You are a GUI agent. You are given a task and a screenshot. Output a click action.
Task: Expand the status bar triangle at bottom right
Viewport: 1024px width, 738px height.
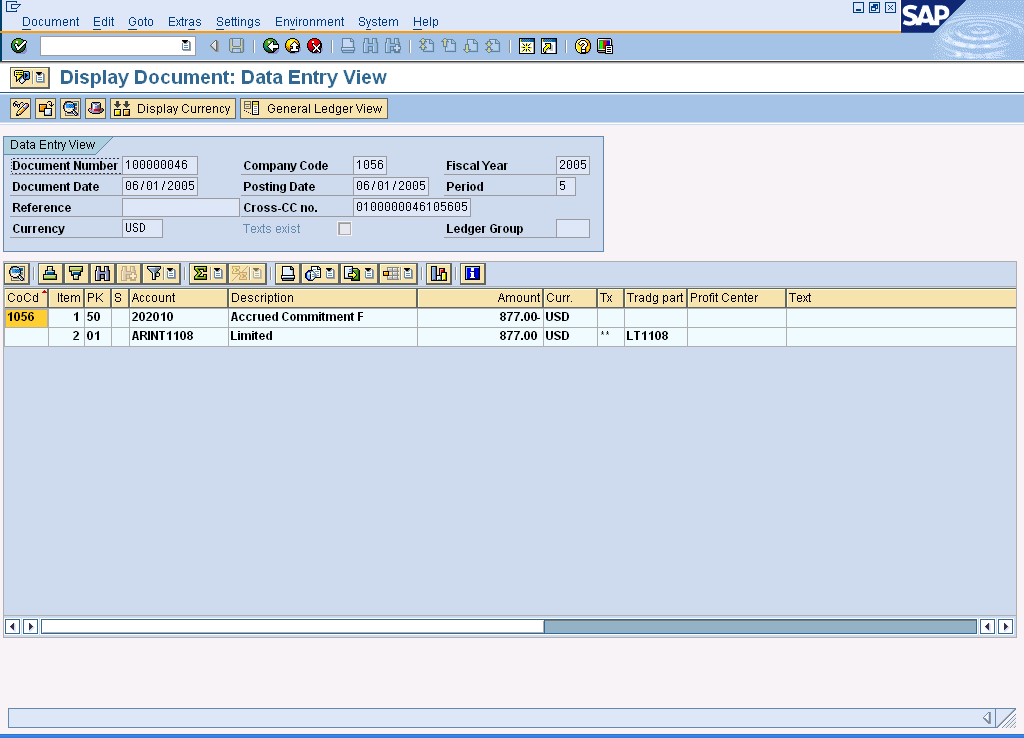point(987,718)
